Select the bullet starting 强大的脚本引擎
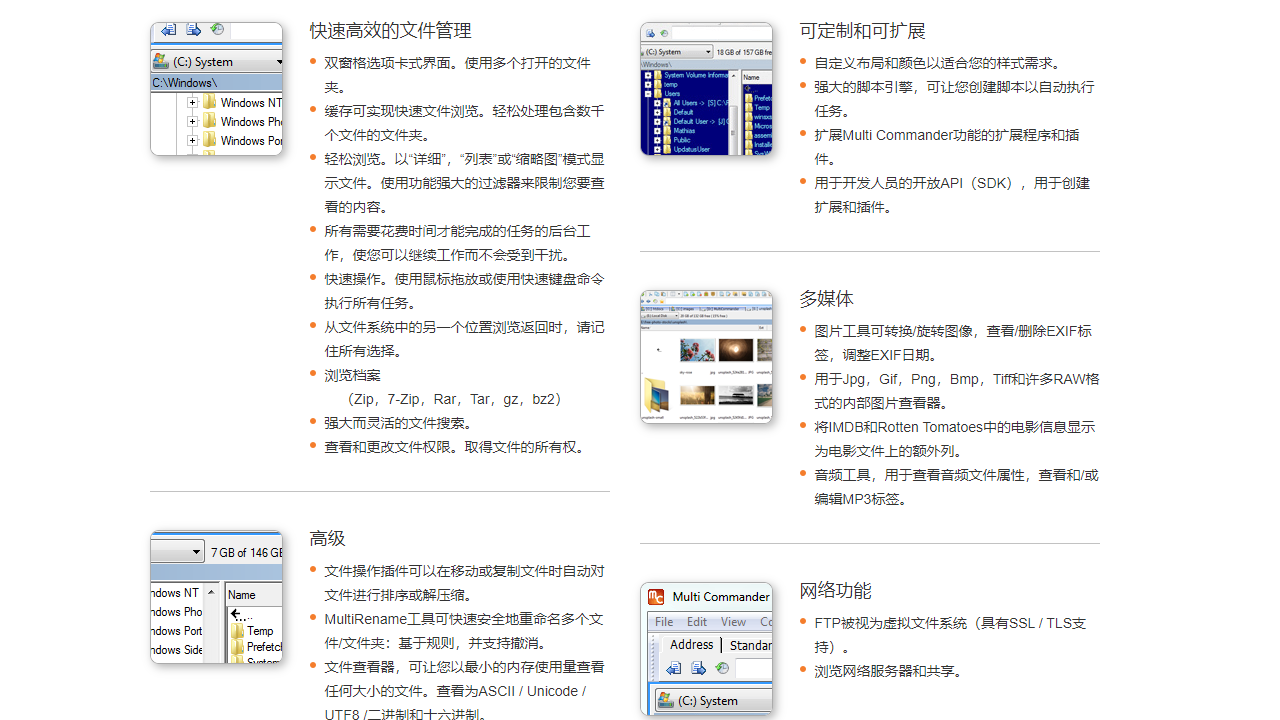Image resolution: width=1280 pixels, height=720 pixels. click(x=954, y=99)
